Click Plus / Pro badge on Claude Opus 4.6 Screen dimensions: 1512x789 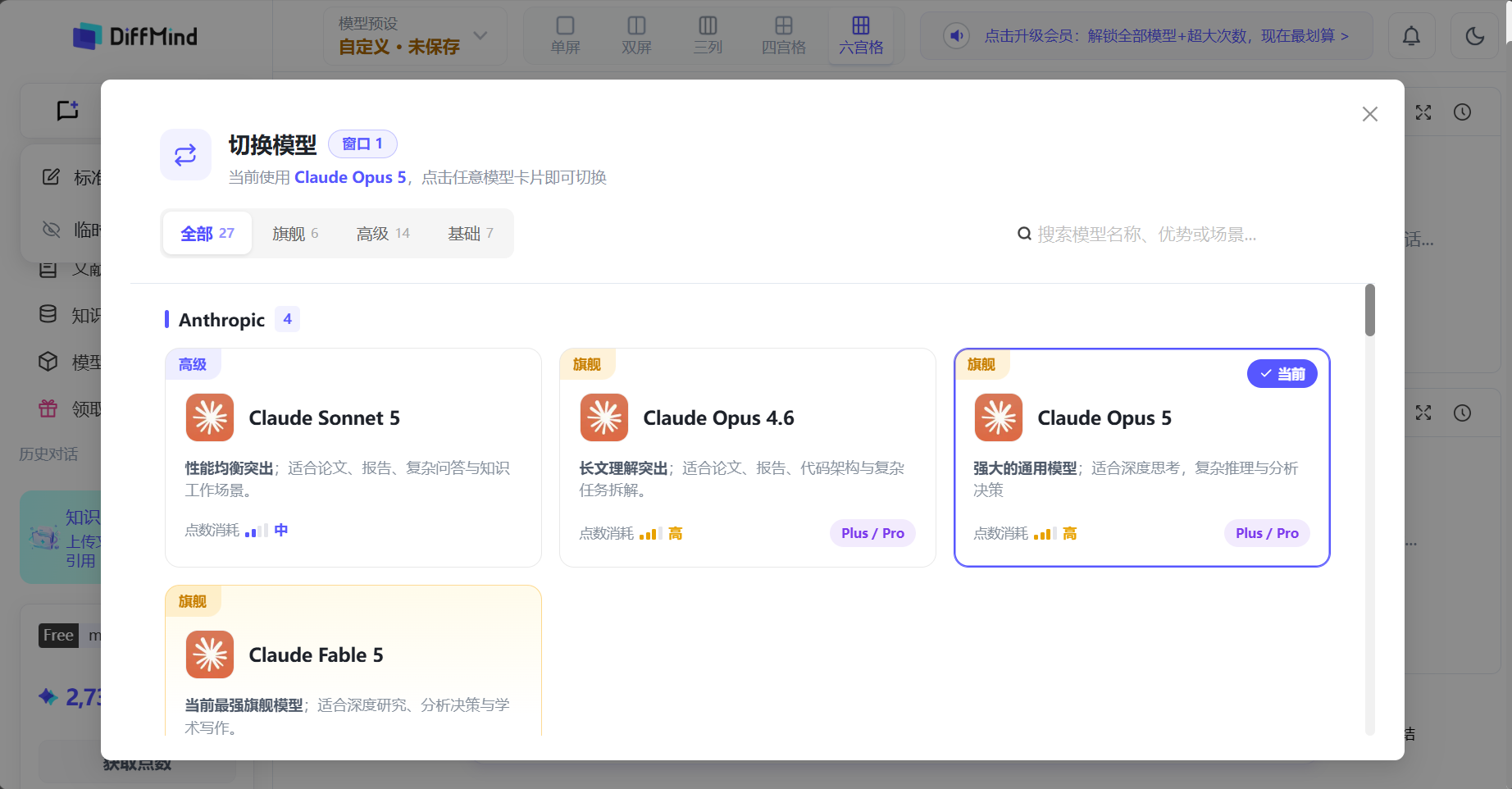872,533
